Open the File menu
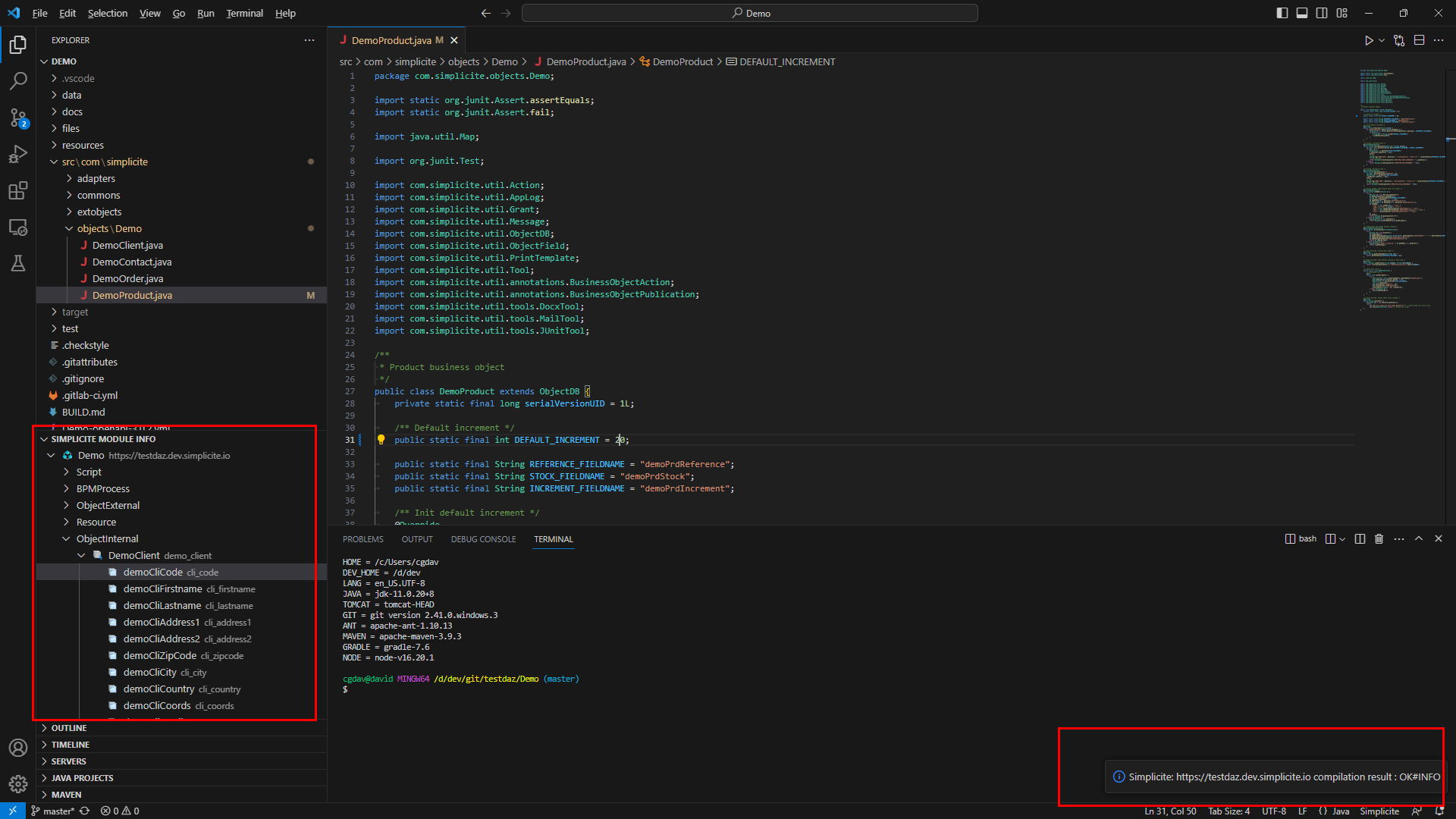Screen dimensions: 1456x819 tap(40, 13)
